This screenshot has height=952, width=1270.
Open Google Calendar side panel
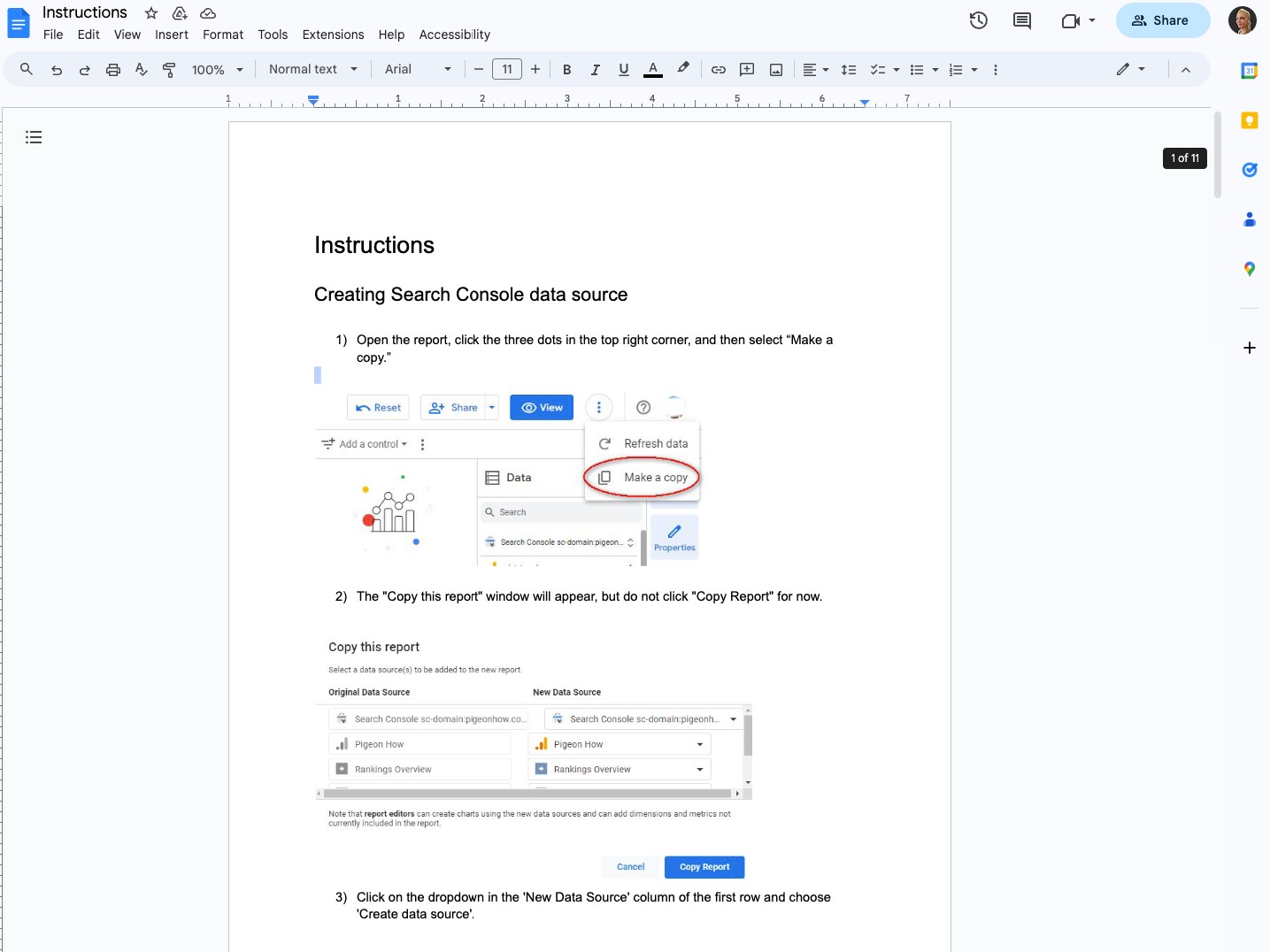coord(1249,70)
